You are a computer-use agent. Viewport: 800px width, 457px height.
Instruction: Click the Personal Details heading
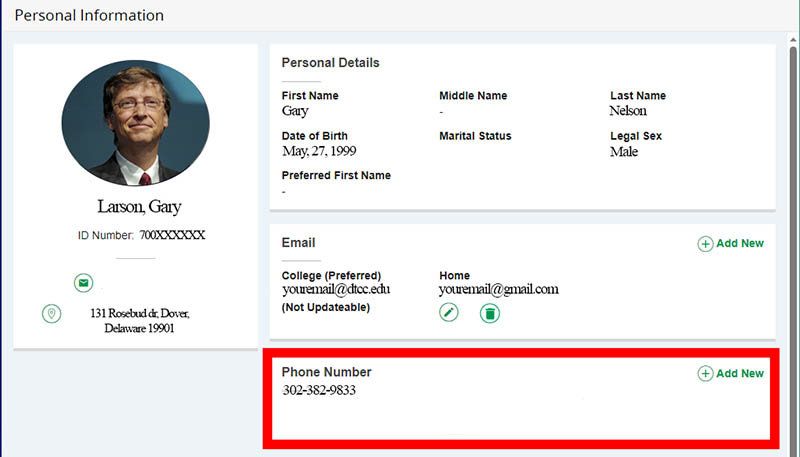331,63
